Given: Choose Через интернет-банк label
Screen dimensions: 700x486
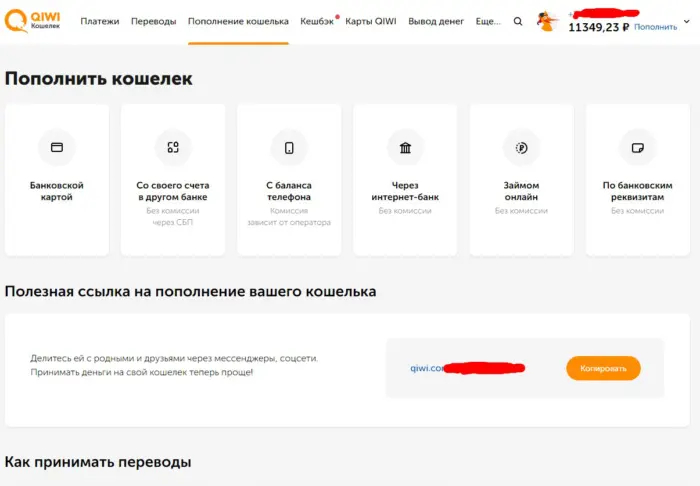Looking at the screenshot, I should tap(405, 191).
